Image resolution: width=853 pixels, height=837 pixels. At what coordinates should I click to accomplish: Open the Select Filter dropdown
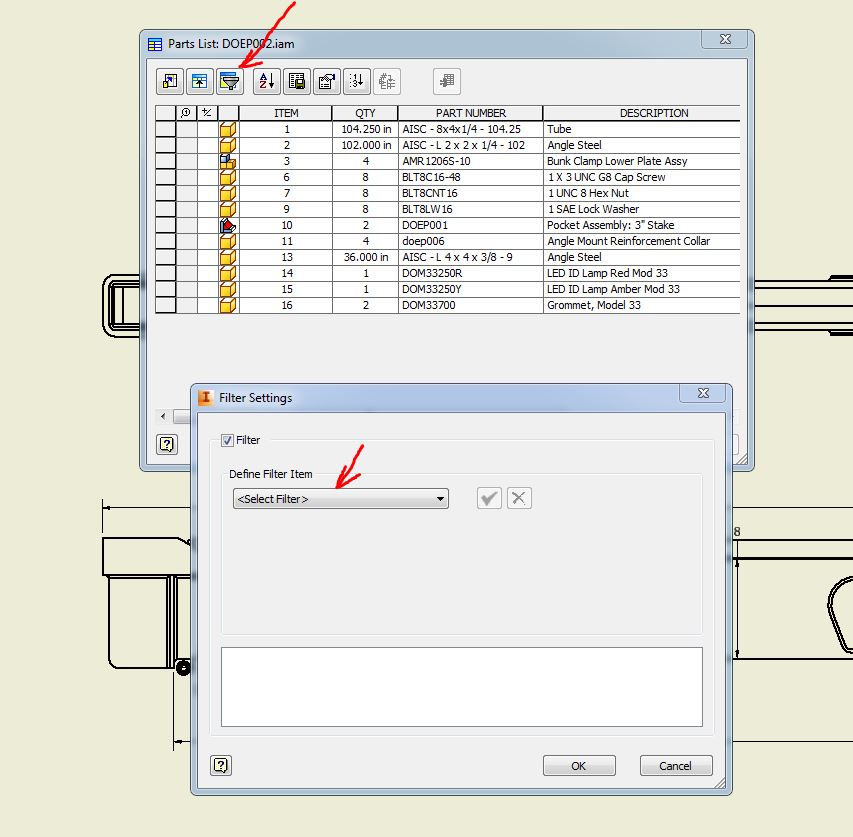(x=340, y=498)
